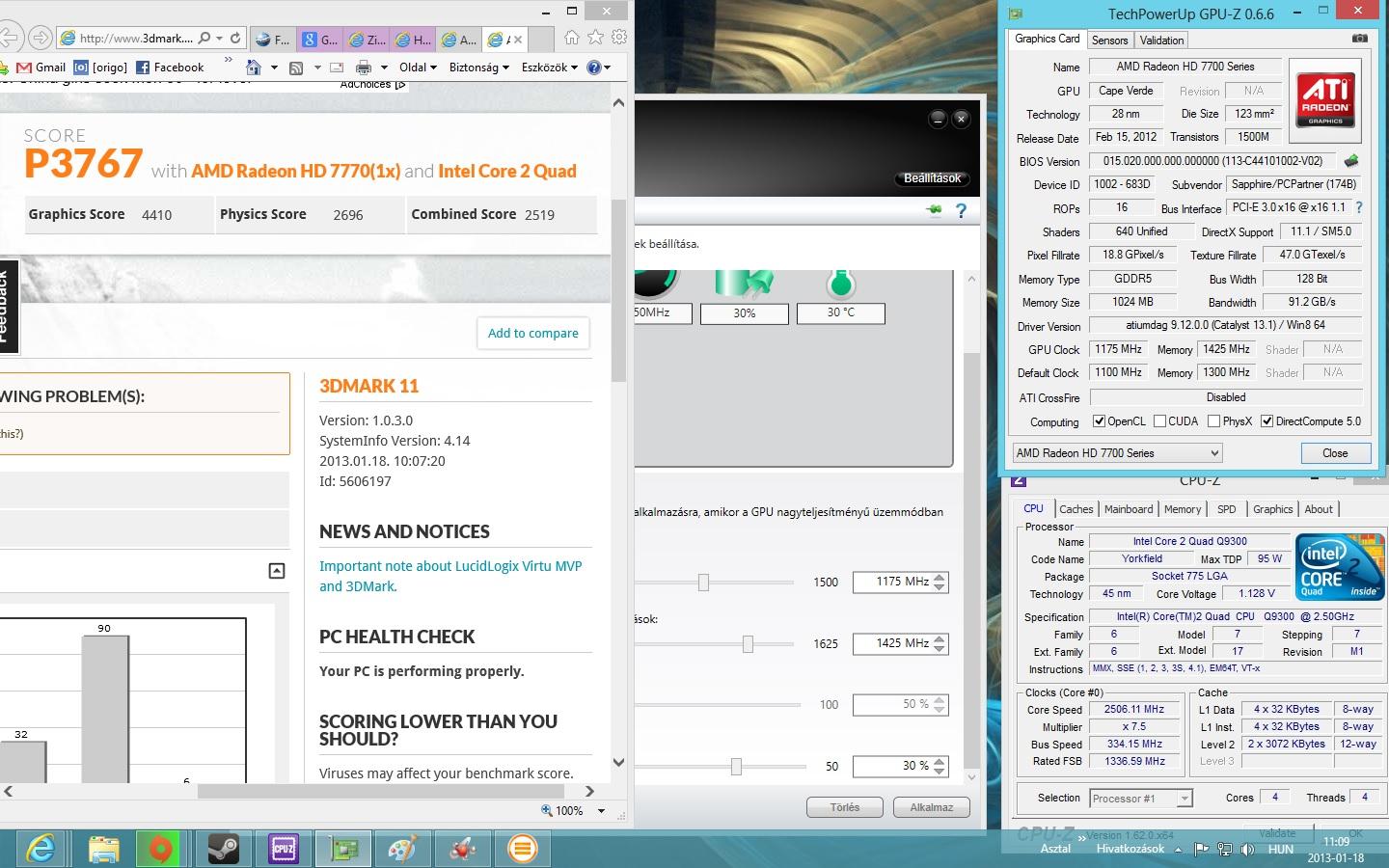This screenshot has height=868, width=1389.
Task: Toggle the CUDA checkbox
Action: pyautogui.click(x=1159, y=421)
